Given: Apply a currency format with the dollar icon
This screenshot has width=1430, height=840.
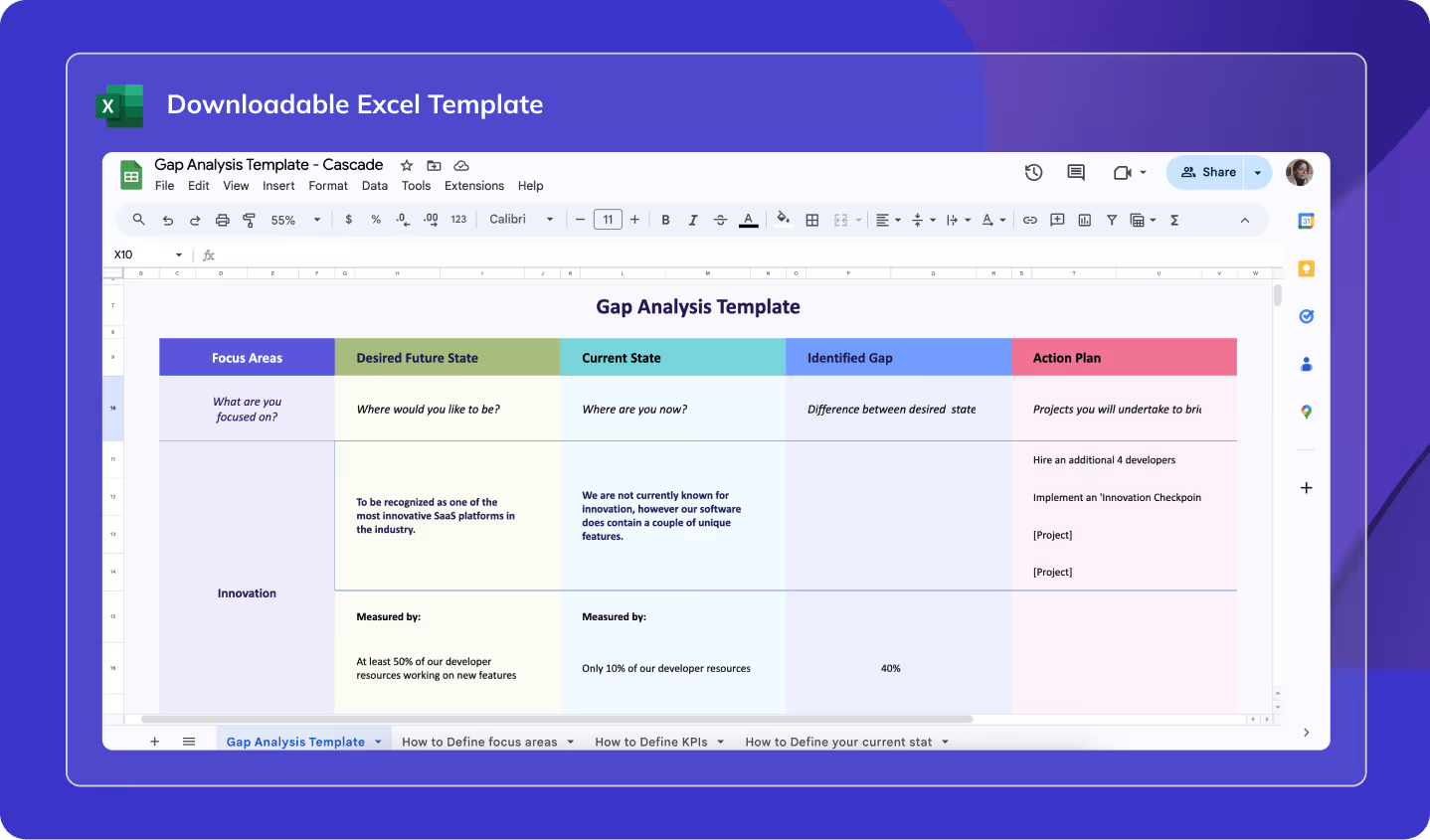Looking at the screenshot, I should point(348,220).
